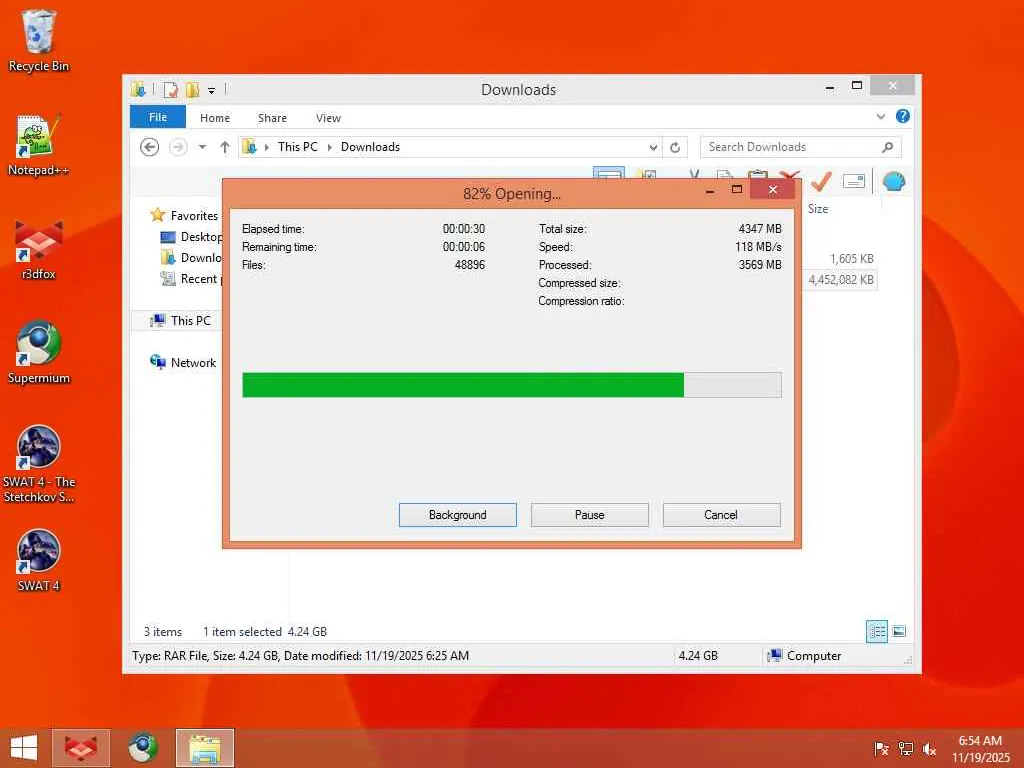The width and height of the screenshot is (1024, 768).
Task: Click the Computer label in the status bar
Action: pos(814,656)
